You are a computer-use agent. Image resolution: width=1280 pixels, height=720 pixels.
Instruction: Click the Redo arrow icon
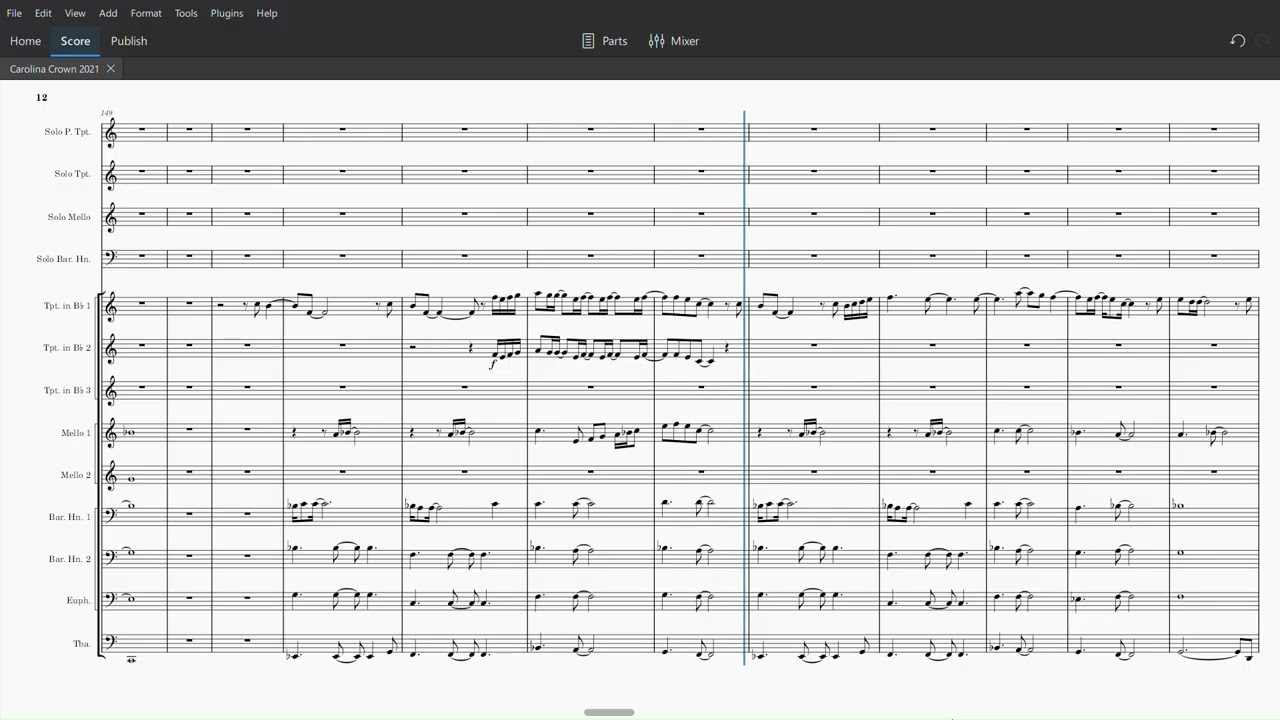1262,41
